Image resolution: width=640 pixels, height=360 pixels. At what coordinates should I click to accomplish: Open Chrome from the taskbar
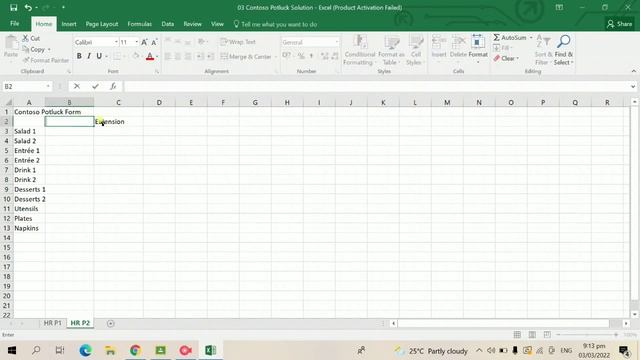click(135, 350)
